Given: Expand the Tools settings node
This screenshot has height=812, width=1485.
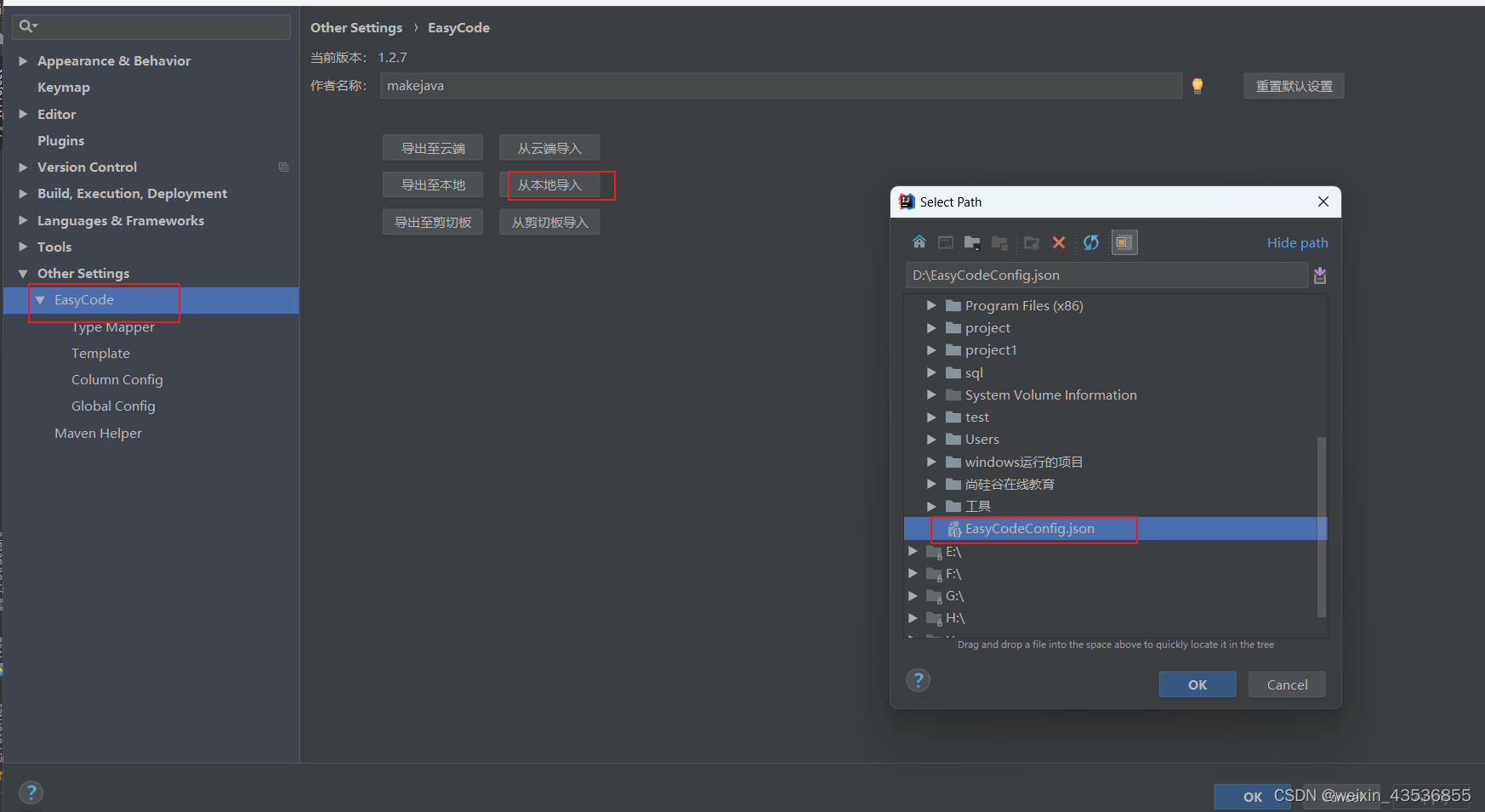Looking at the screenshot, I should point(24,247).
